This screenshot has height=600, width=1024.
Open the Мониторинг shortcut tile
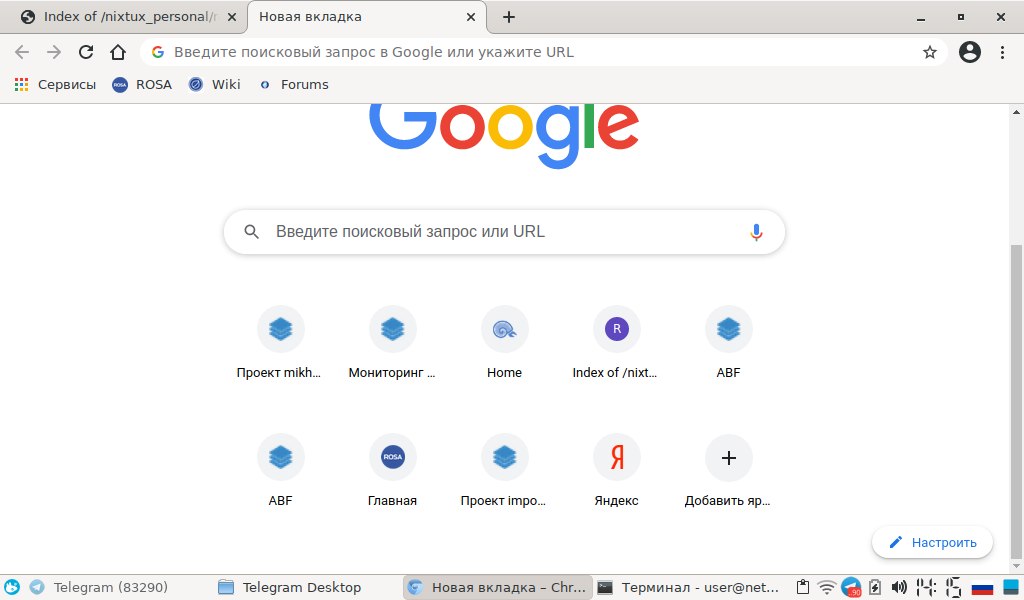[392, 343]
